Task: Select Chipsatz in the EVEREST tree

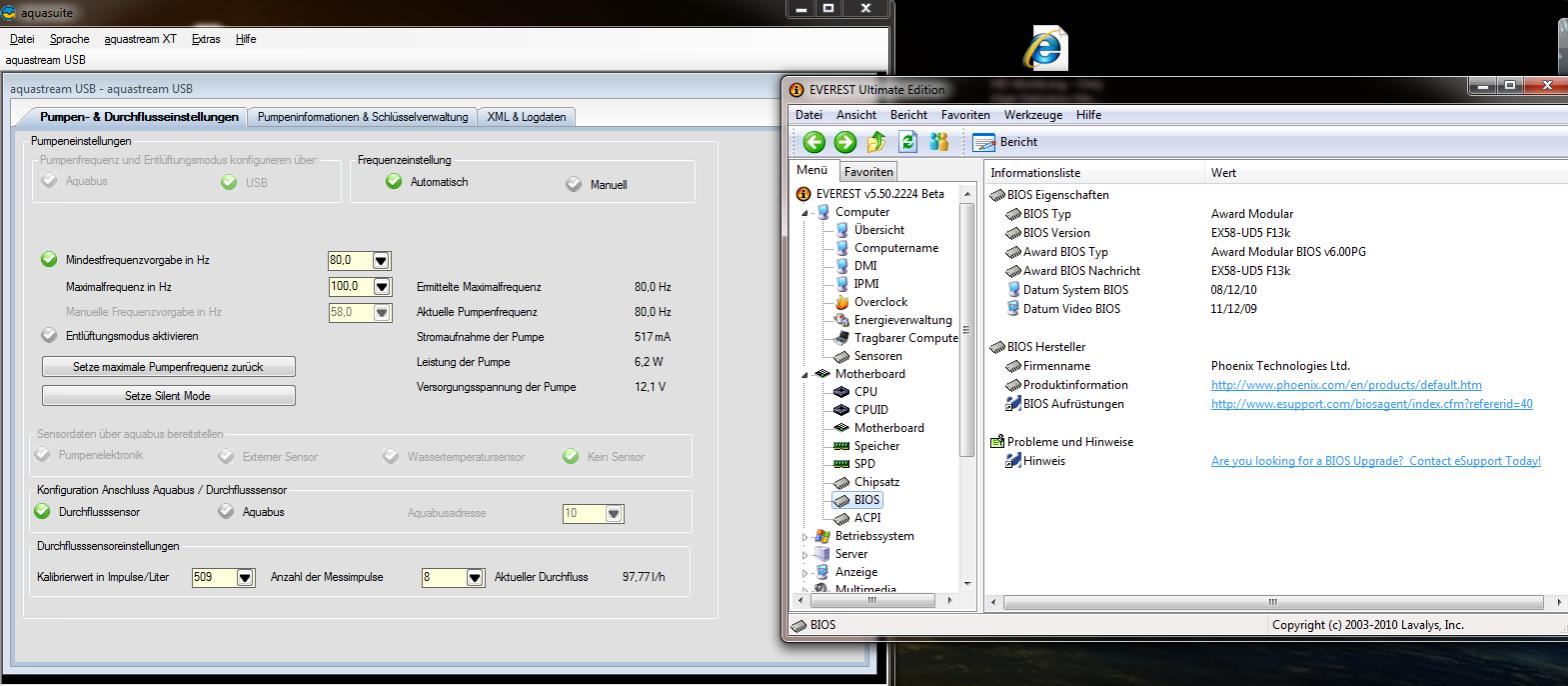Action: (x=877, y=482)
